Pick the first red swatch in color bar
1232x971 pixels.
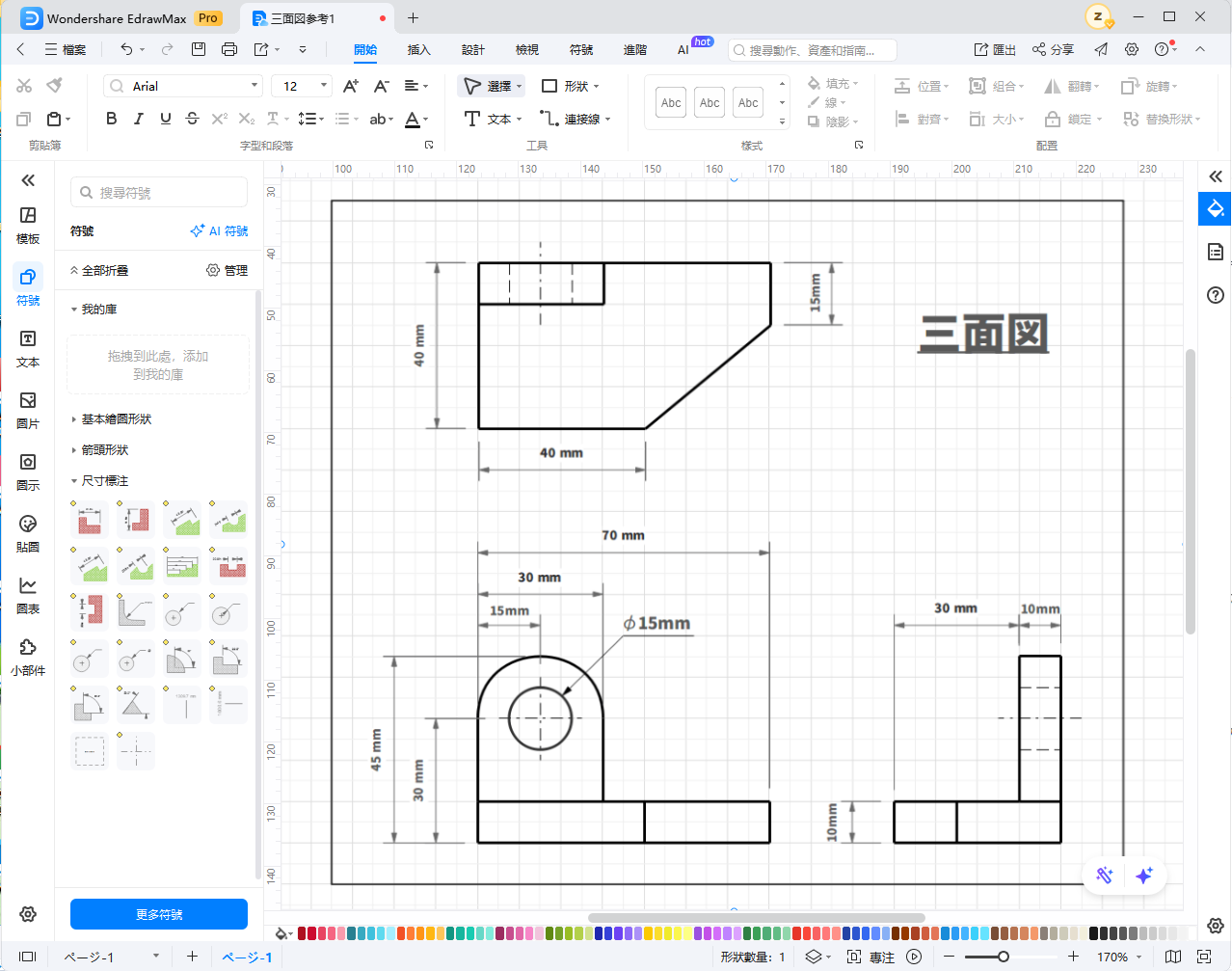[x=302, y=933]
